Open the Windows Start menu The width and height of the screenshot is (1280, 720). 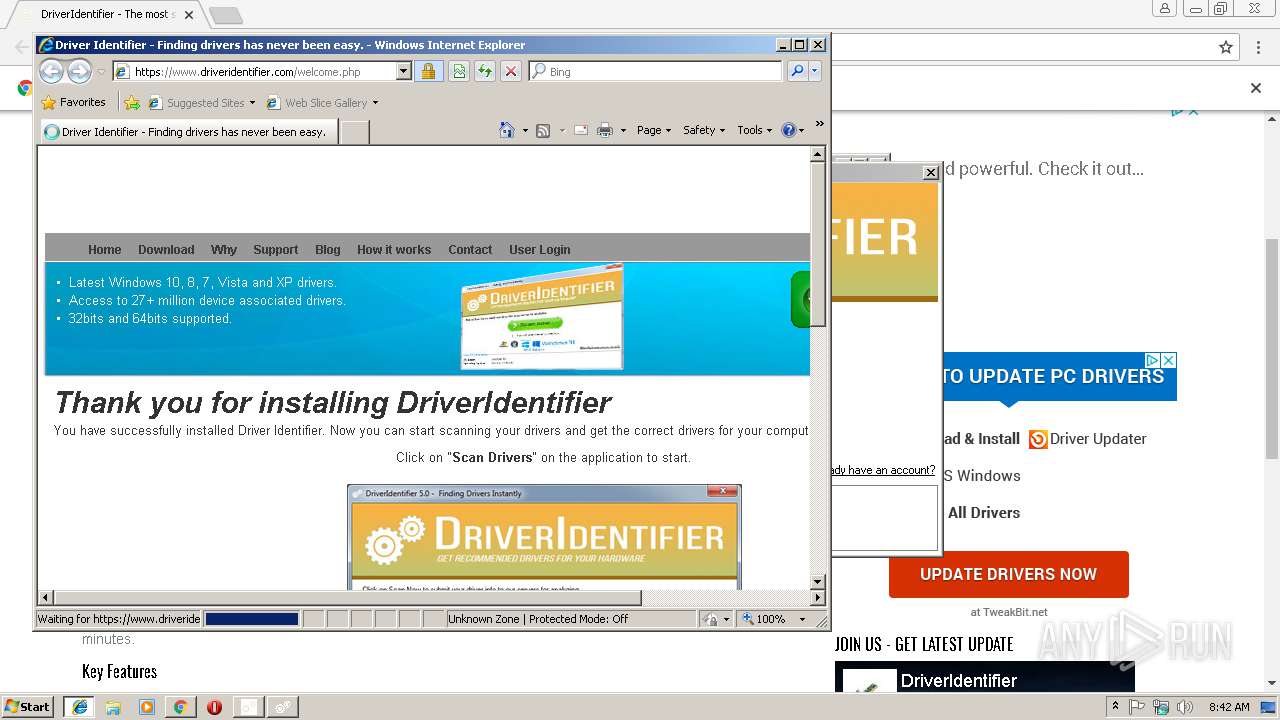(28, 706)
